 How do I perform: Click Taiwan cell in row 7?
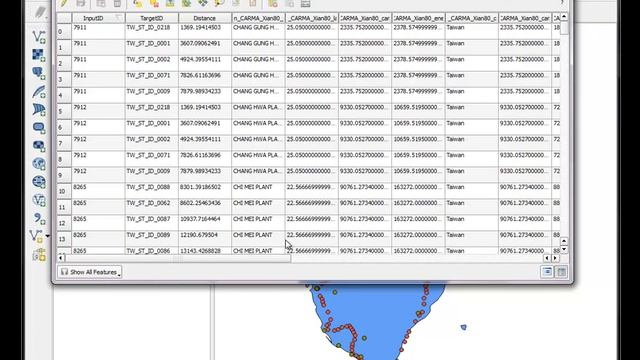pos(471,143)
